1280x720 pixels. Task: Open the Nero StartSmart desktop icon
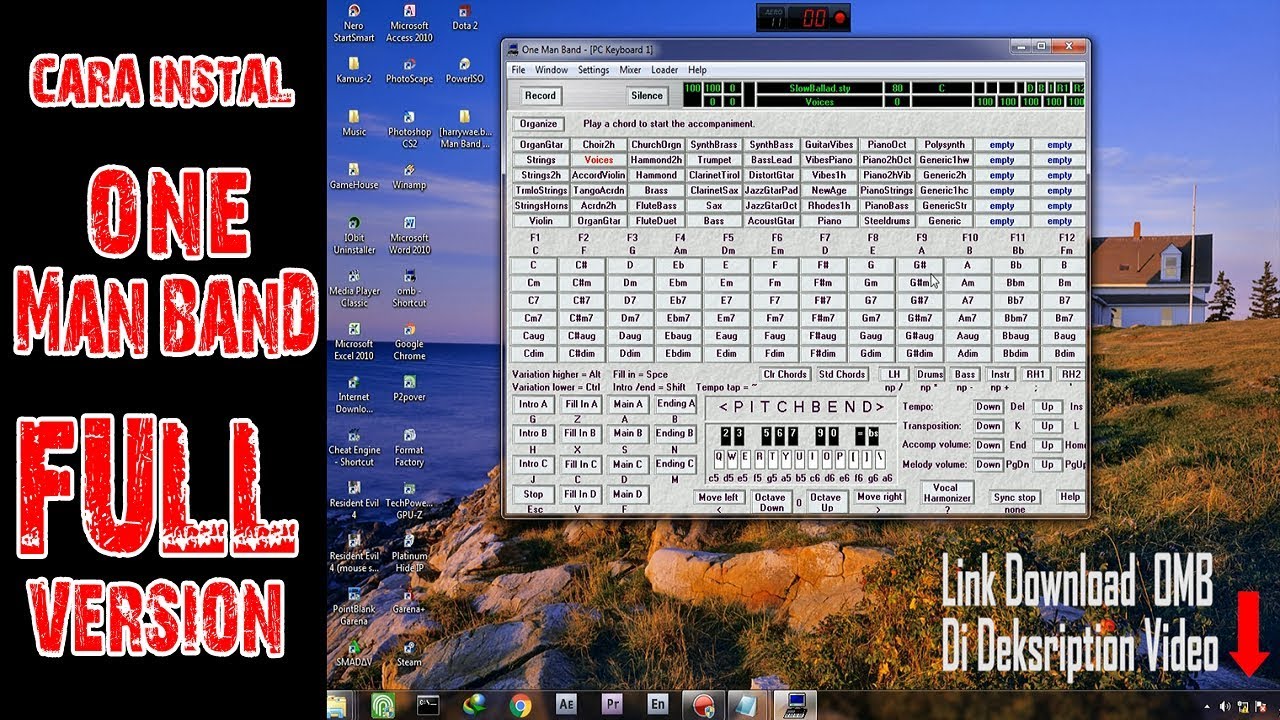(x=354, y=23)
